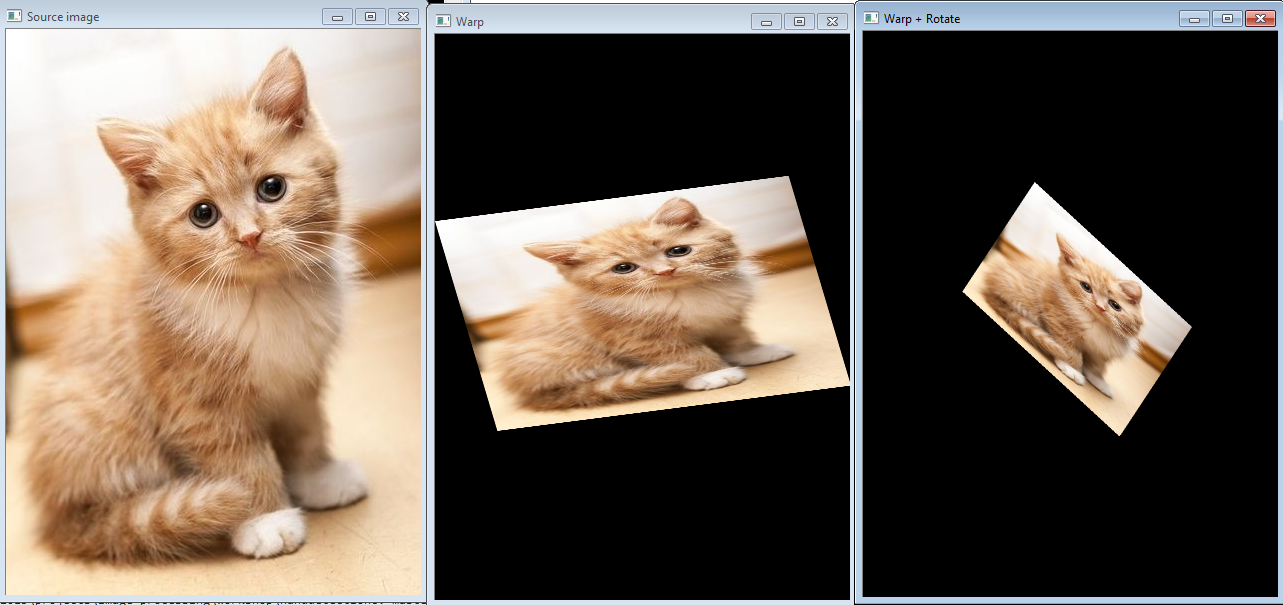Click the Source image window icon

click(15, 17)
